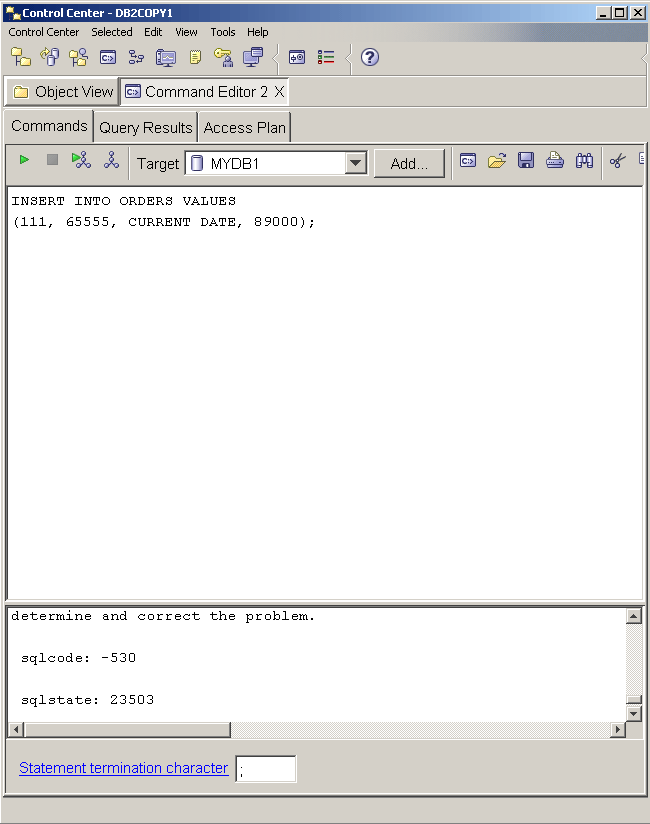Save the script with floppy disk icon

pos(525,160)
